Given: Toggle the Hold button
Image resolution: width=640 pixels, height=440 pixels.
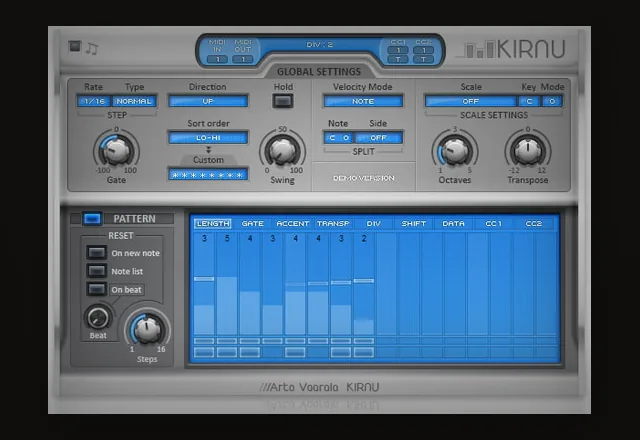Looking at the screenshot, I should (283, 101).
